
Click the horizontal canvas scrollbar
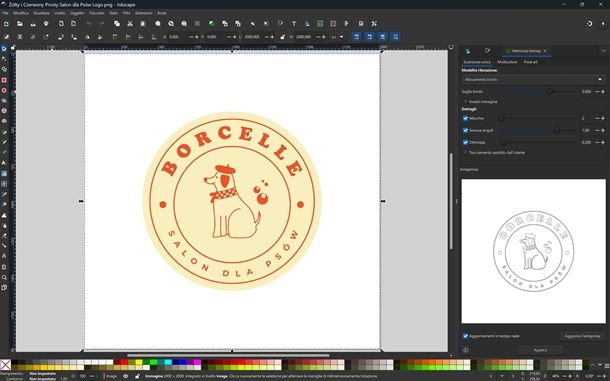tap(228, 355)
